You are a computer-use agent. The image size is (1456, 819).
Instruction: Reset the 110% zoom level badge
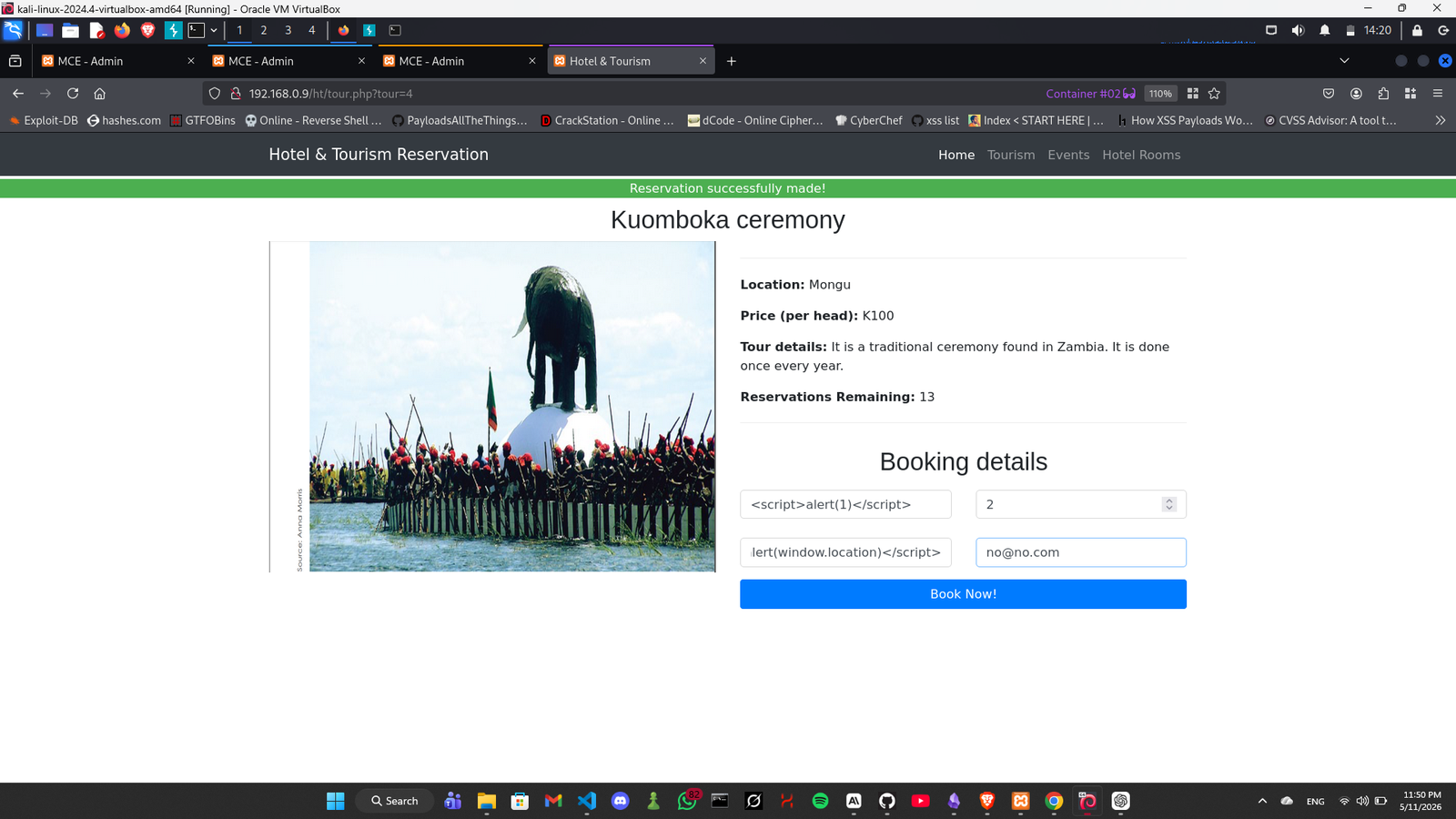[1160, 94]
